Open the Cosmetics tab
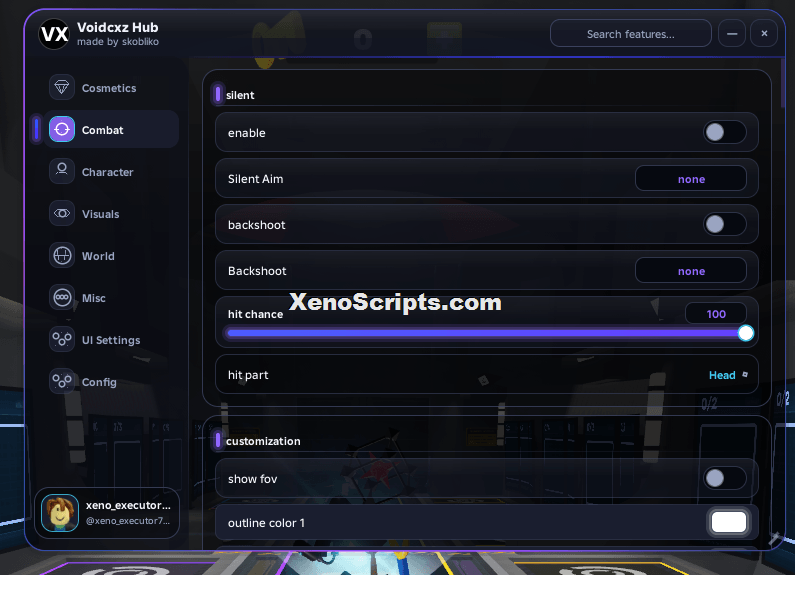The height and width of the screenshot is (605, 795). 111,88
